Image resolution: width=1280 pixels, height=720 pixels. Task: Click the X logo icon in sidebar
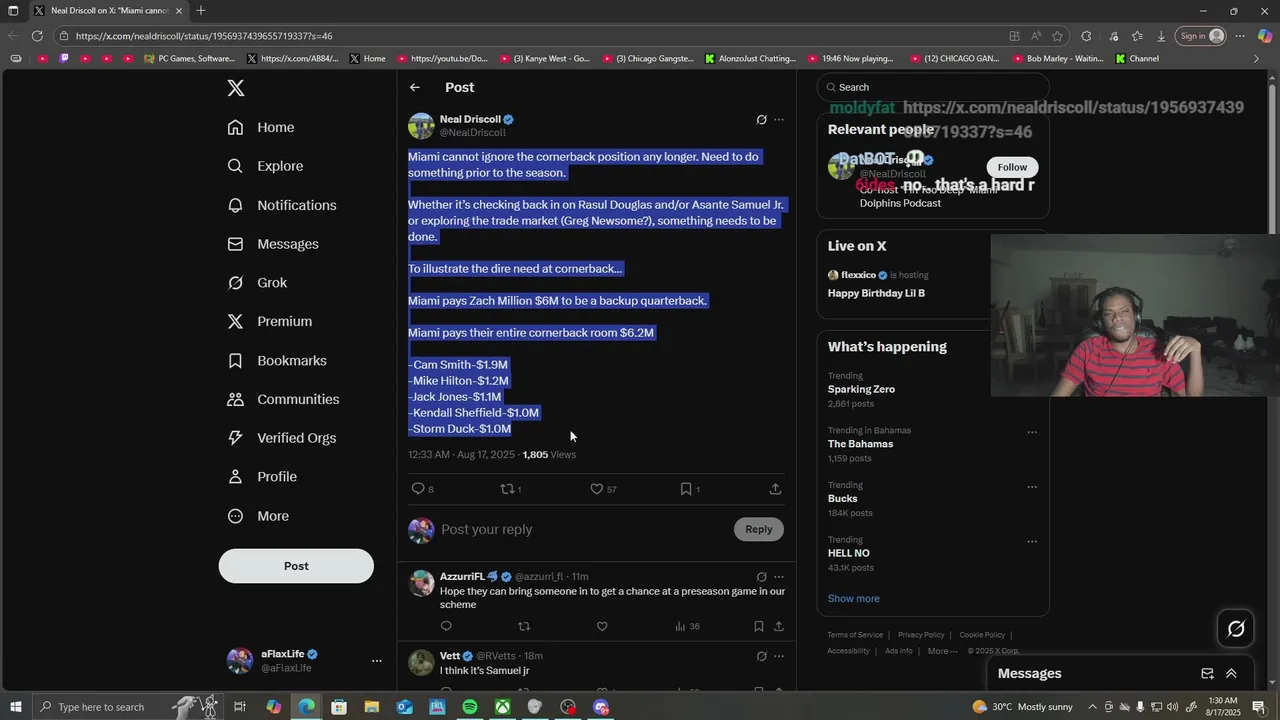[x=236, y=88]
